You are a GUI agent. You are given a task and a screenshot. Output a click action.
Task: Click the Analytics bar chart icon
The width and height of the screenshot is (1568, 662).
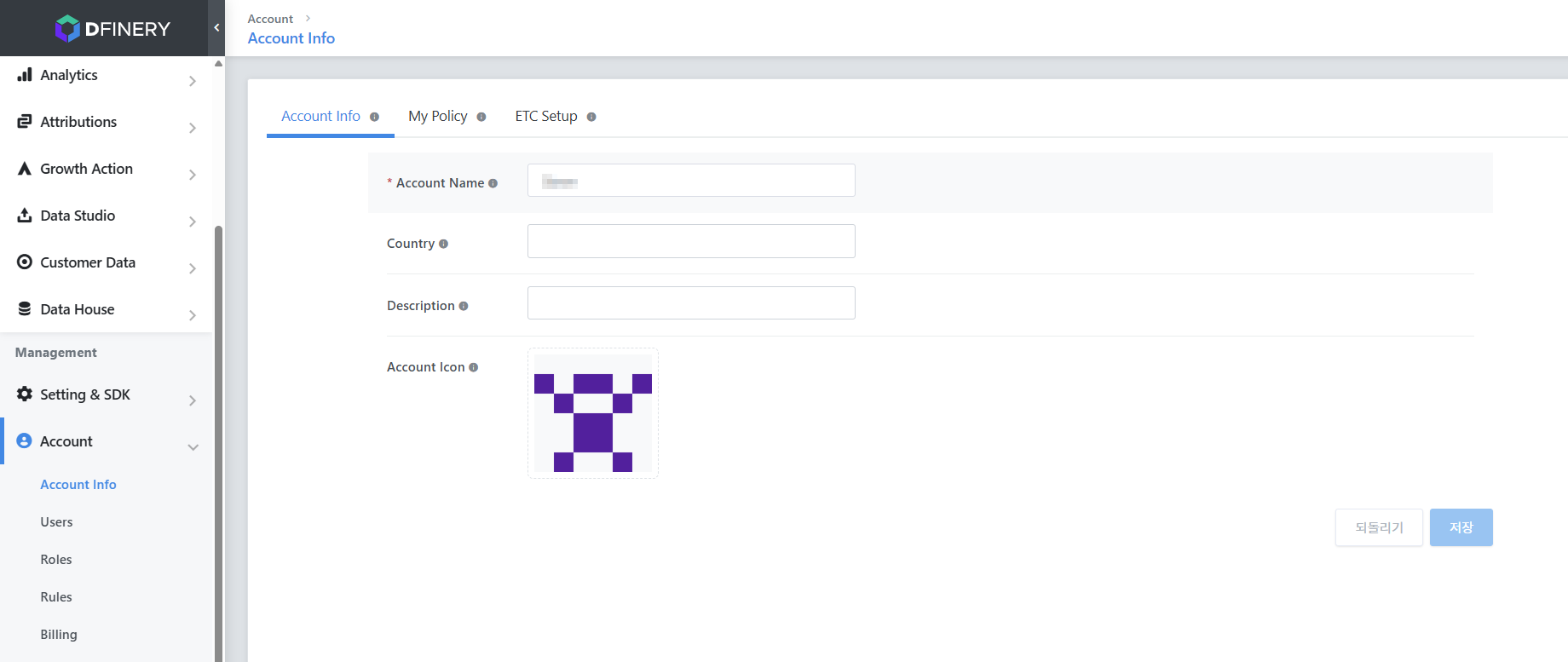click(25, 75)
